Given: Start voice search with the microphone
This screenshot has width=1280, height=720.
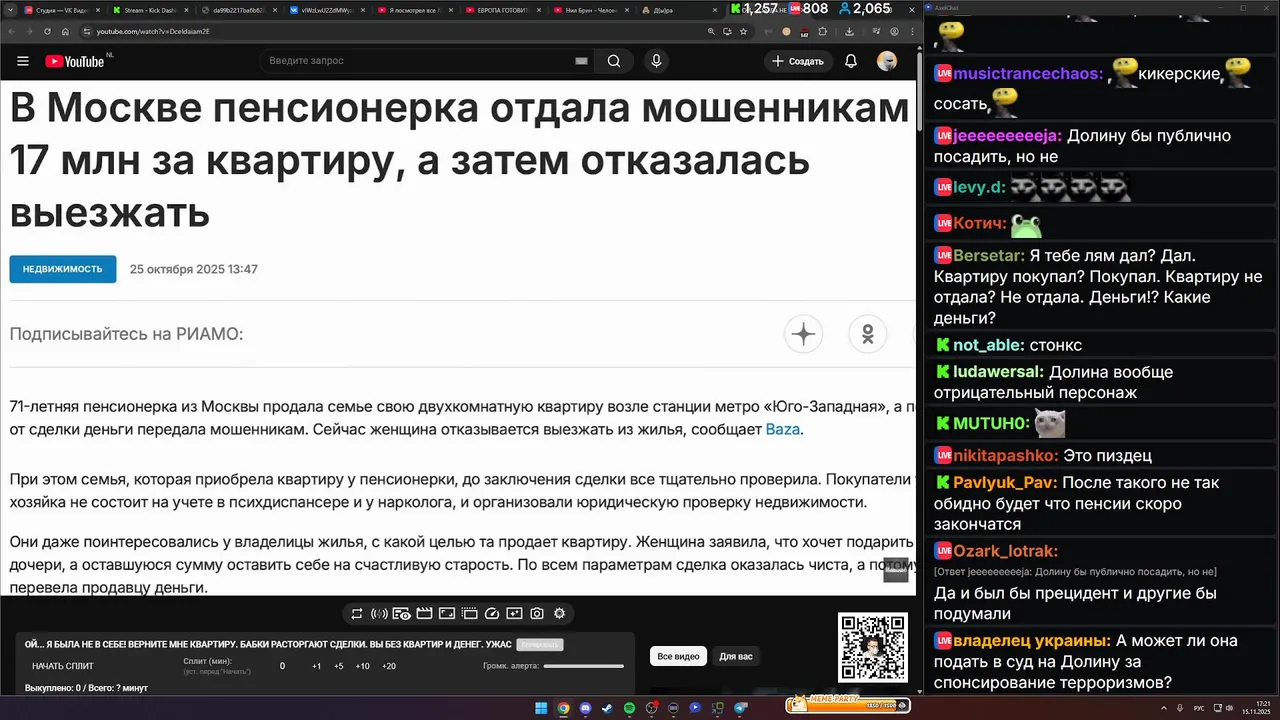Looking at the screenshot, I should [x=656, y=61].
